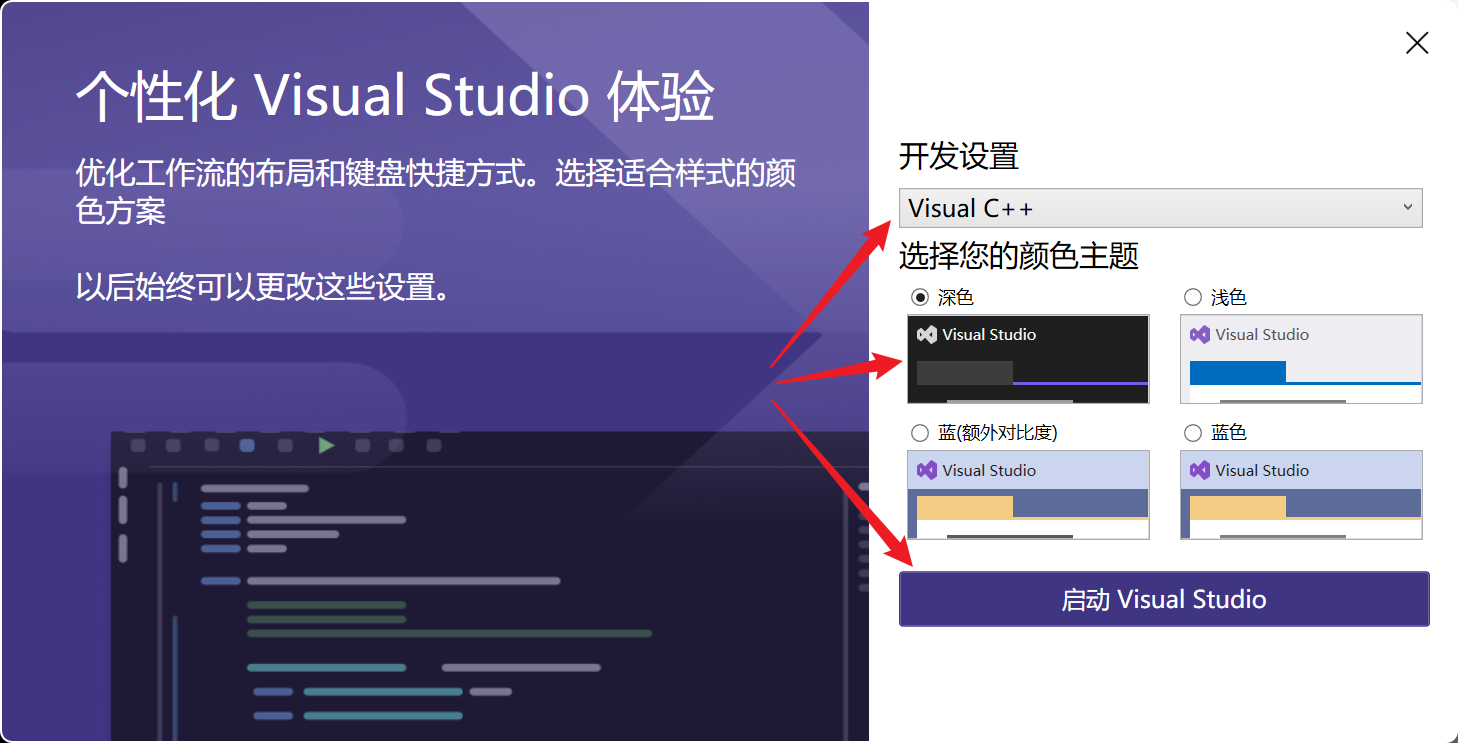Click the 启动 Visual Studio button
This screenshot has width=1458, height=743.
1163,598
